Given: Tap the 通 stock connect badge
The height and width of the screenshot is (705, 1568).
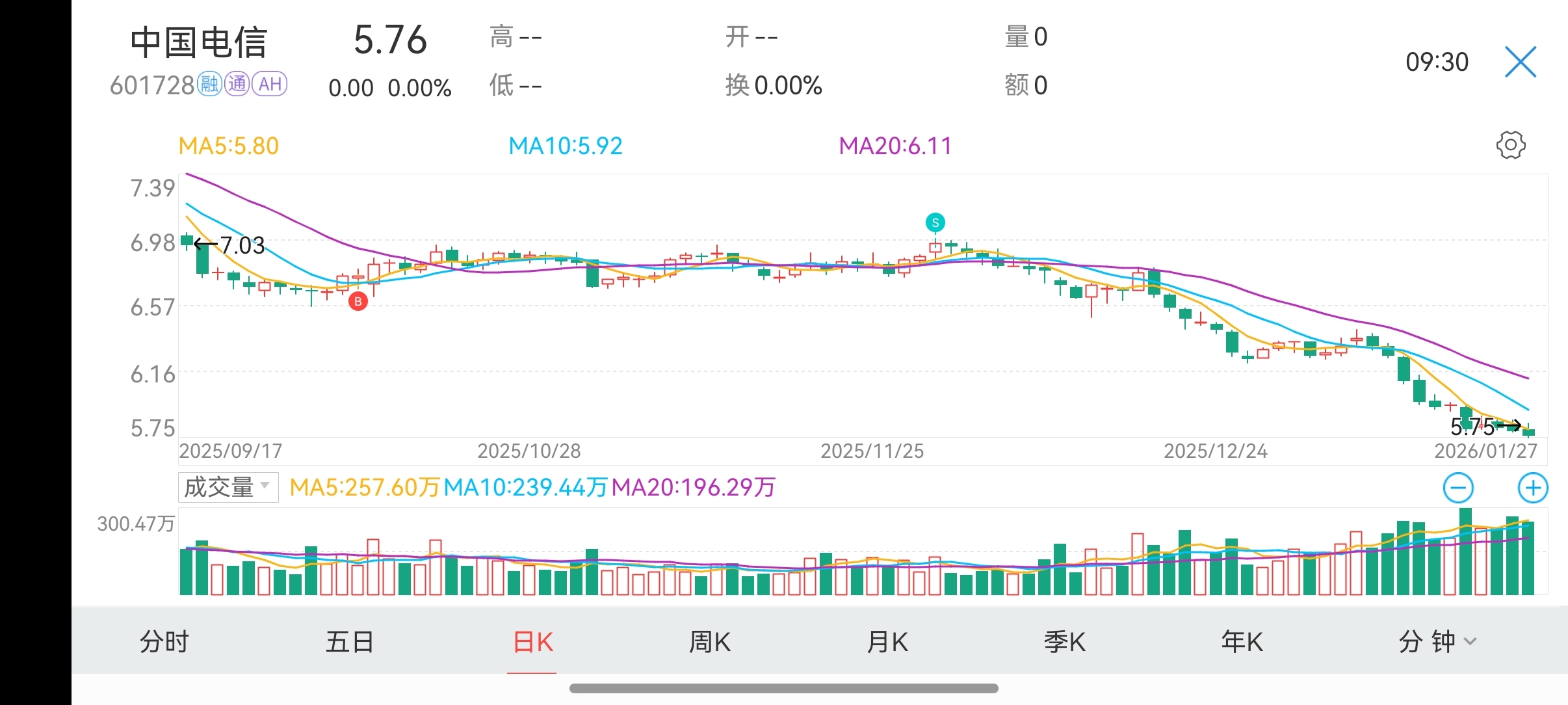Looking at the screenshot, I should pos(237,85).
